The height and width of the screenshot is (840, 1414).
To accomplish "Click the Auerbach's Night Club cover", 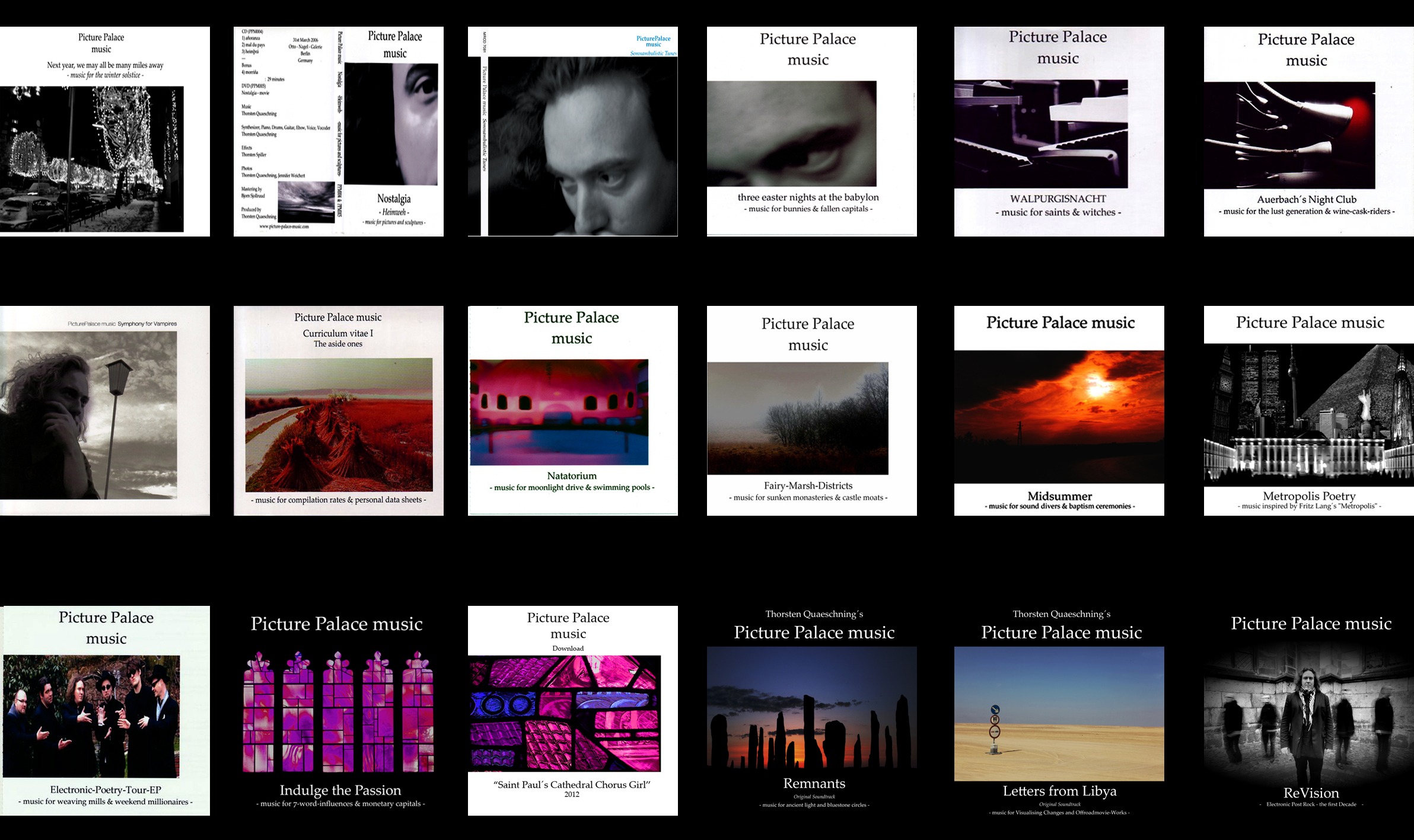I will tap(1308, 132).
